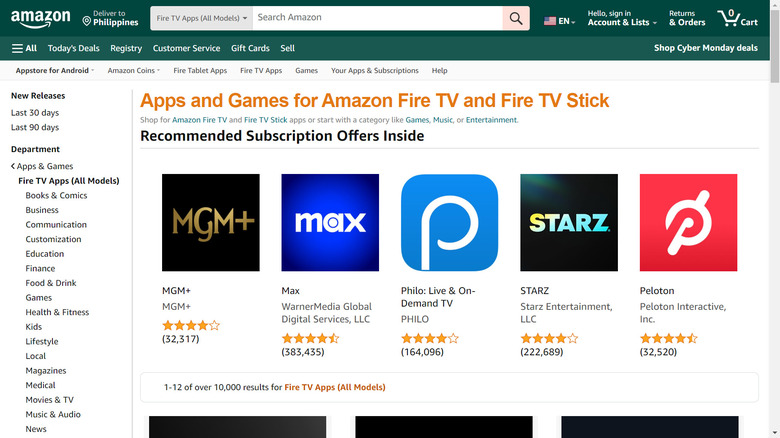780x438 pixels.
Task: Select the Max app icon
Action: 330,222
